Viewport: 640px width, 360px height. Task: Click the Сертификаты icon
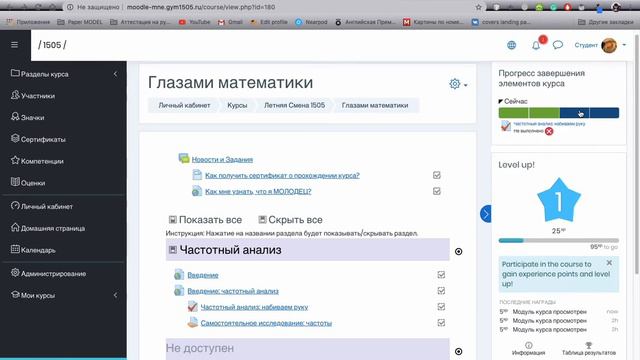pyautogui.click(x=15, y=138)
